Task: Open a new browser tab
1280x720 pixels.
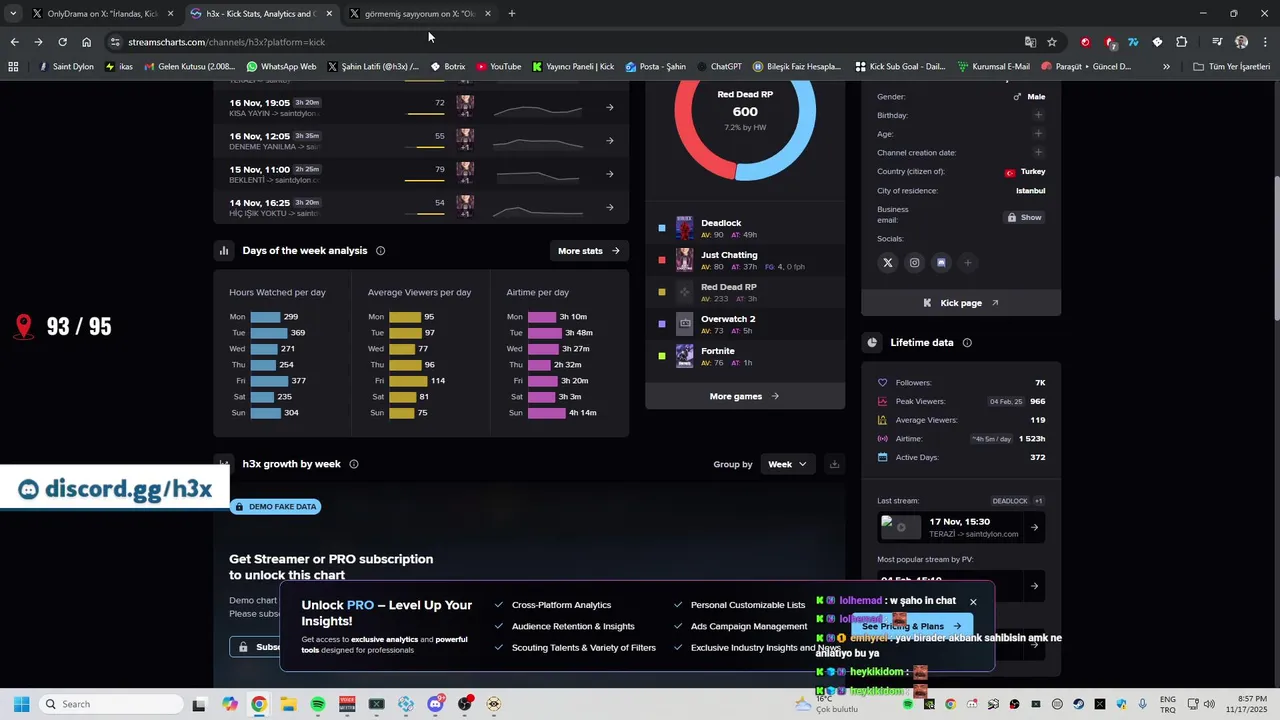Action: coord(512,14)
